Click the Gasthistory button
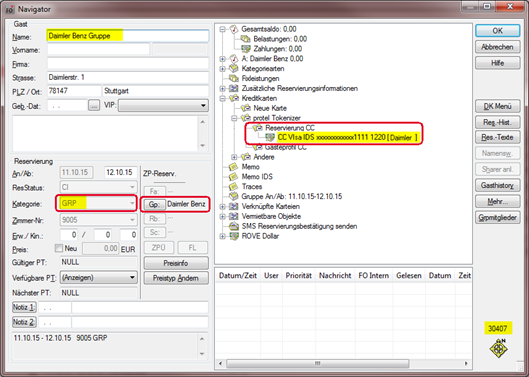The image size is (529, 377). tap(497, 185)
